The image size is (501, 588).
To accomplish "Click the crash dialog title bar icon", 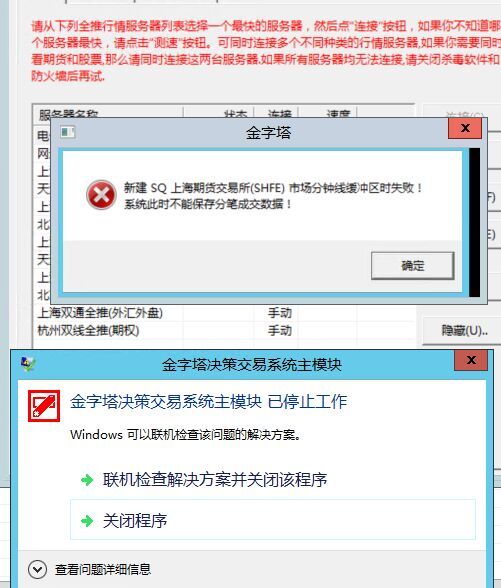I will pyautogui.click(x=28, y=363).
